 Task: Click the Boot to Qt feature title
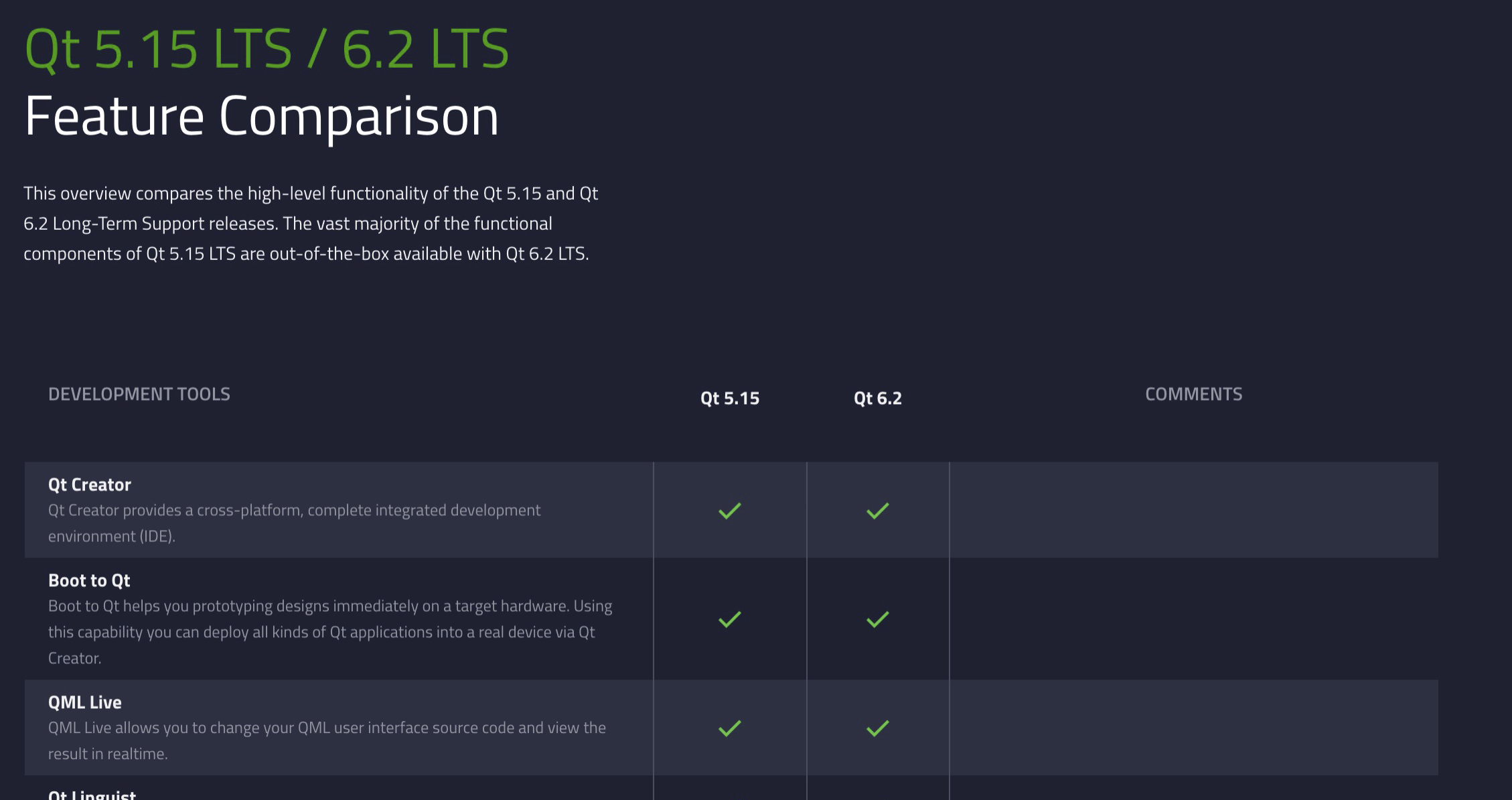pos(89,580)
